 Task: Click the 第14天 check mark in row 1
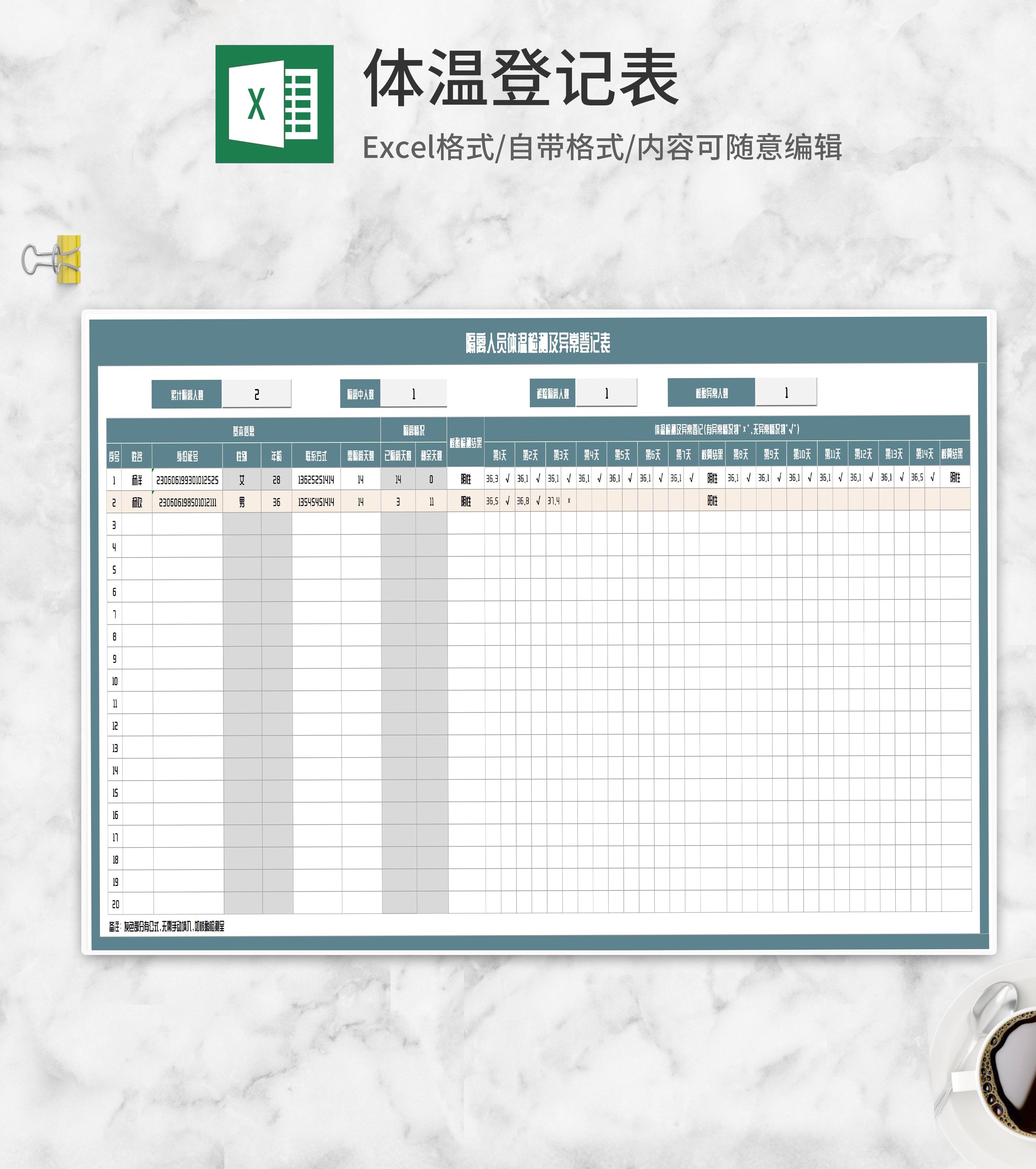(932, 477)
